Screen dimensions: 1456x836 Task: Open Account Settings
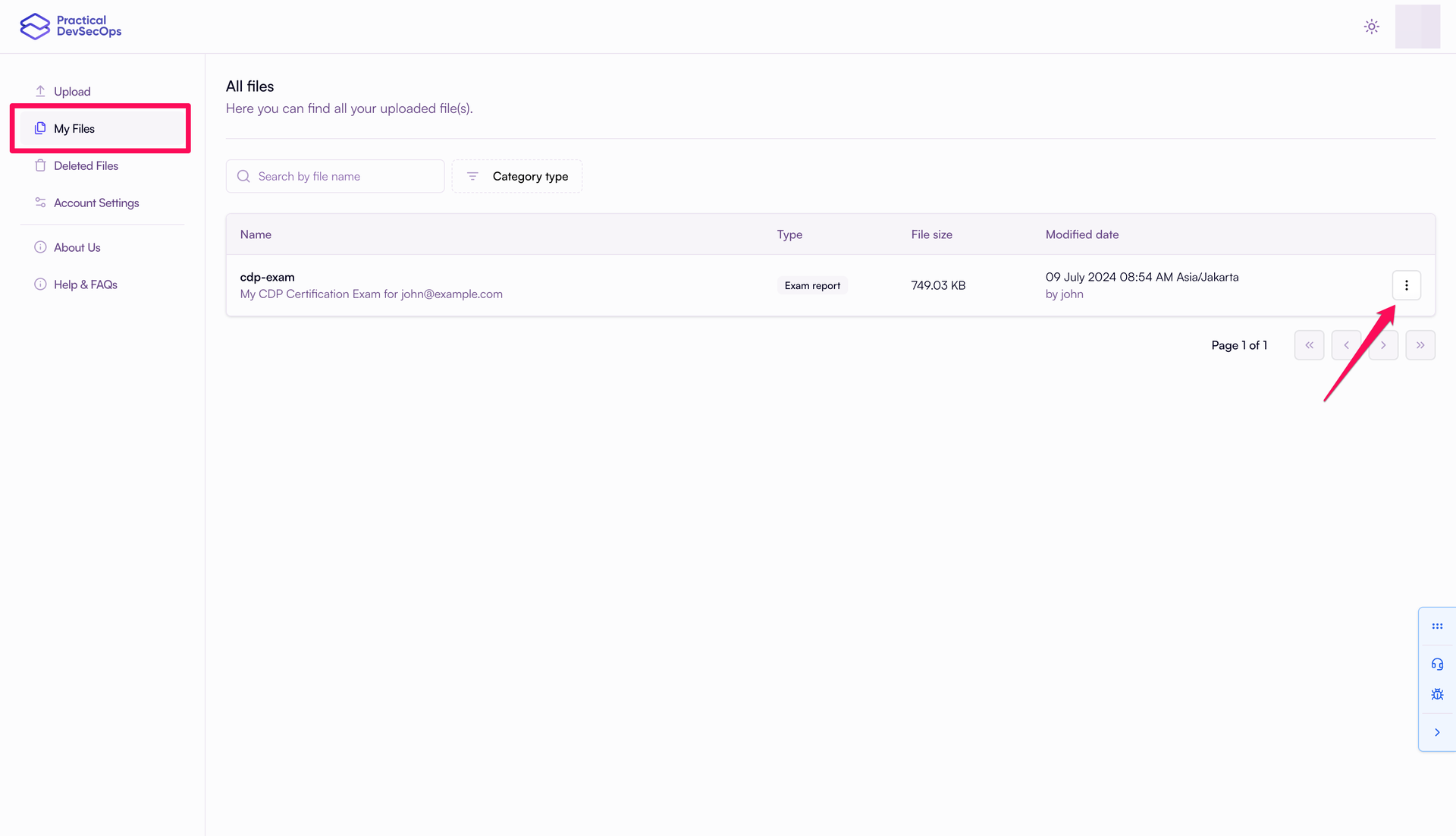coord(96,203)
